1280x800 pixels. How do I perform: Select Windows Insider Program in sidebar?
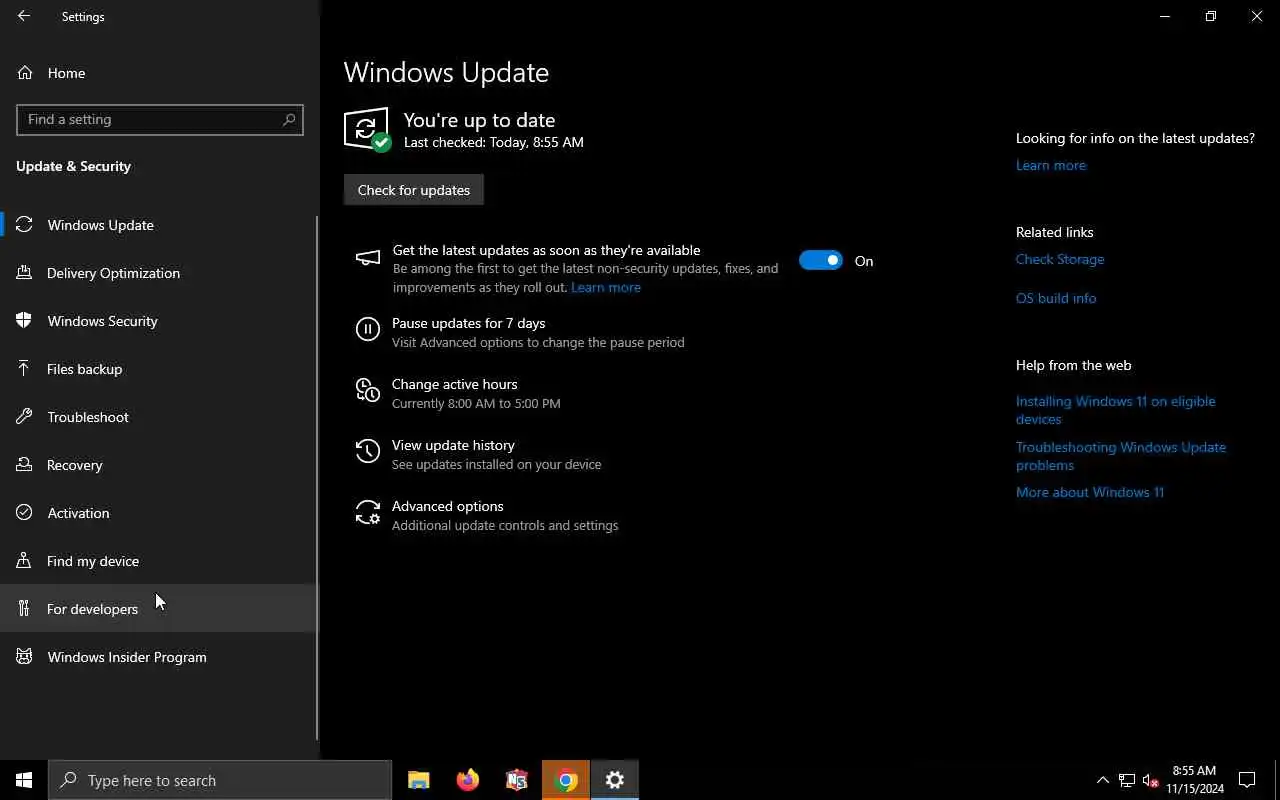click(160, 657)
